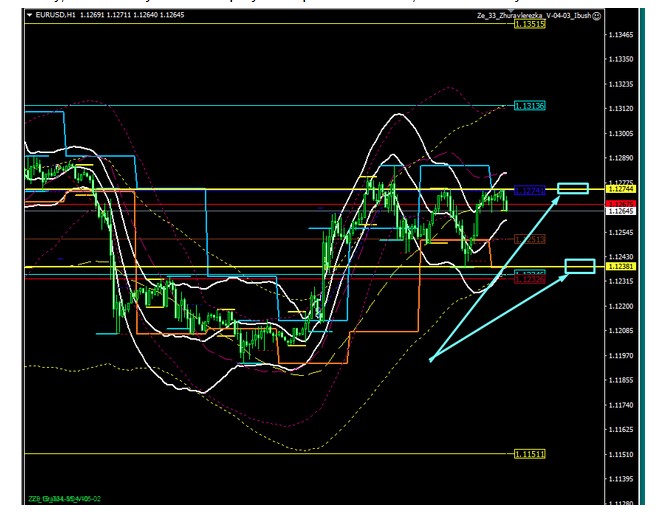Click the blue 1.12741 level label
The image size is (663, 512).
tap(528, 189)
